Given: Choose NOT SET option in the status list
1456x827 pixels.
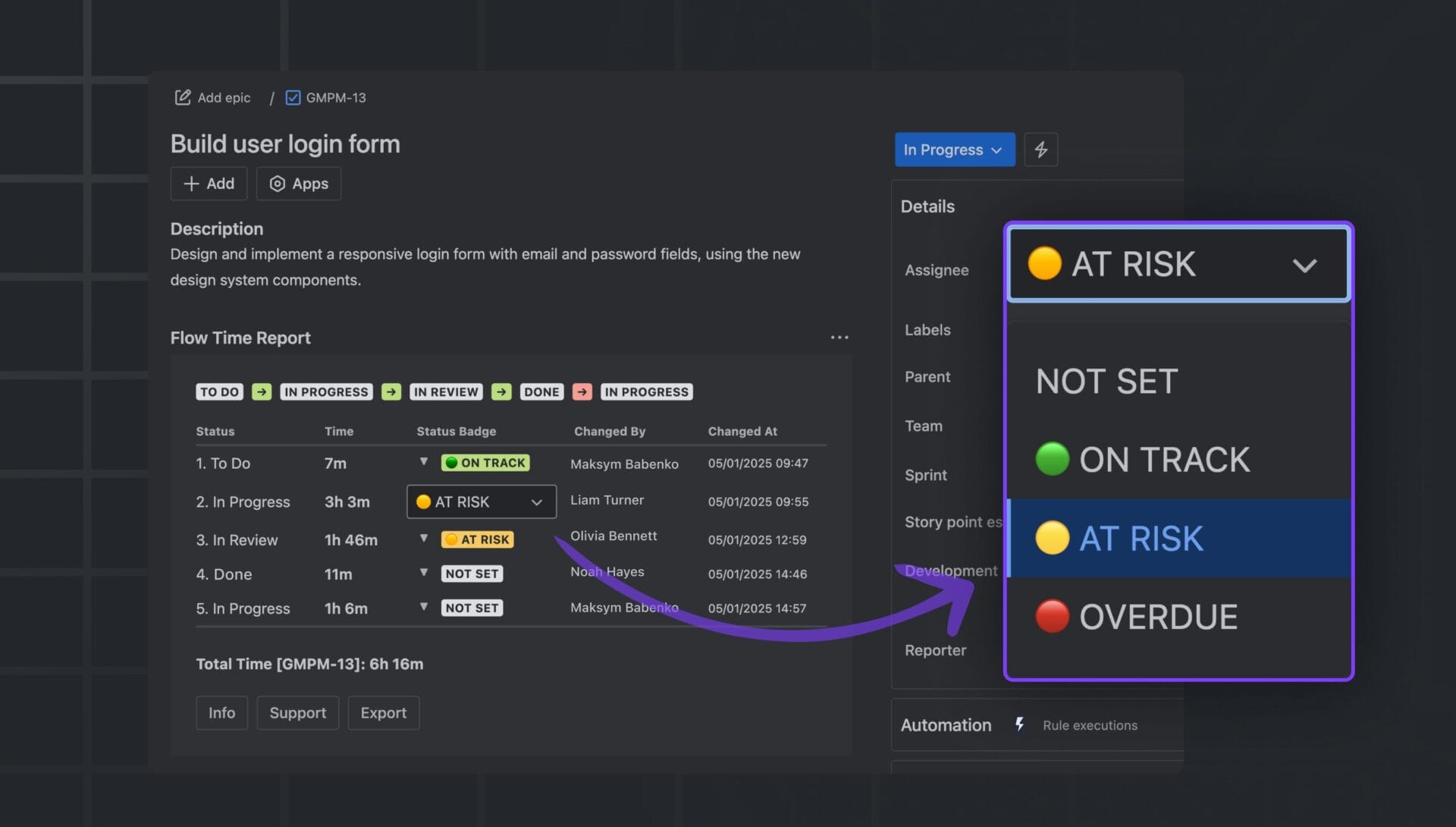Looking at the screenshot, I should 1106,381.
